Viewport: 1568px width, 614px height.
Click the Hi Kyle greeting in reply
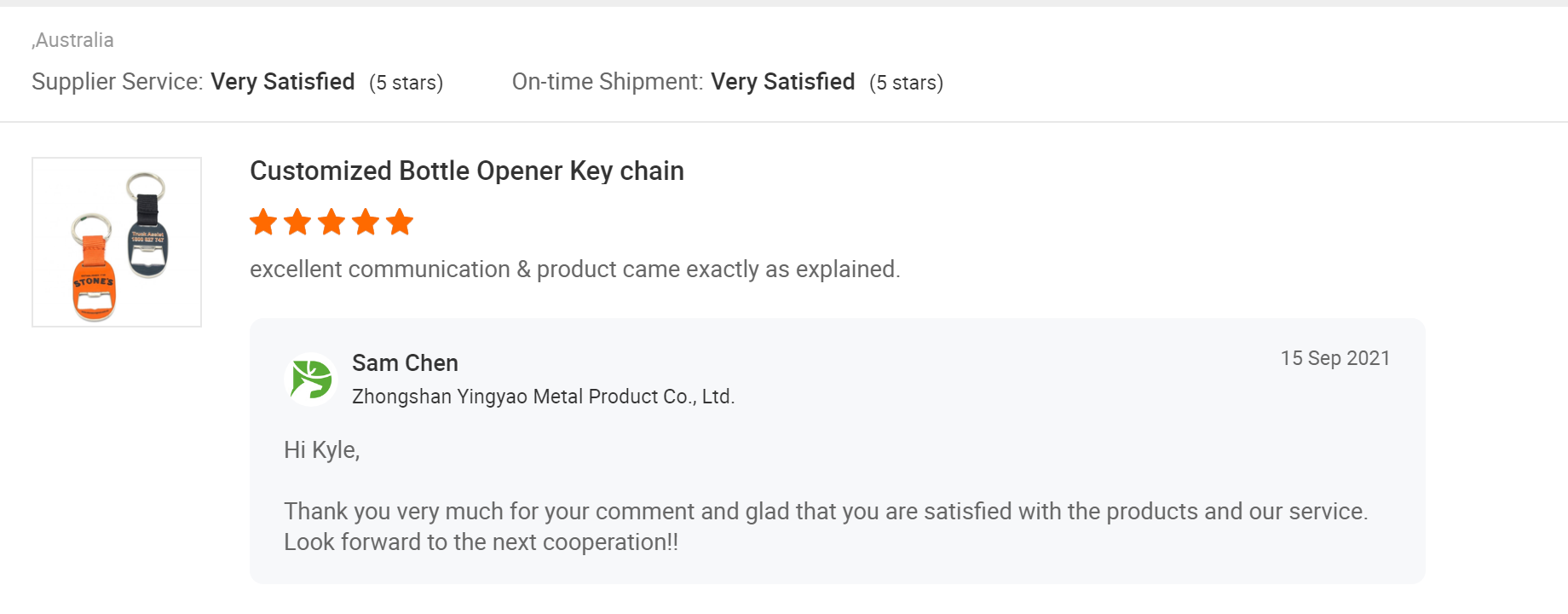(322, 450)
